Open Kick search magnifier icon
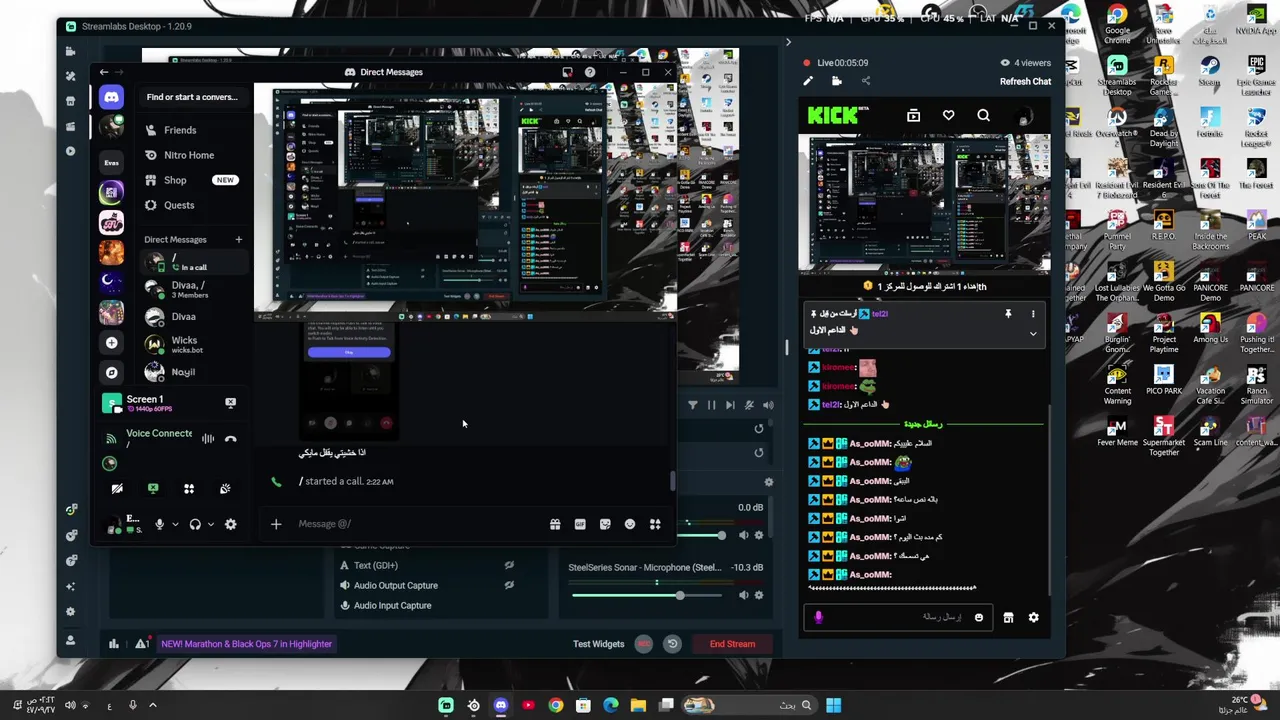This screenshot has width=1280, height=720. (x=983, y=116)
